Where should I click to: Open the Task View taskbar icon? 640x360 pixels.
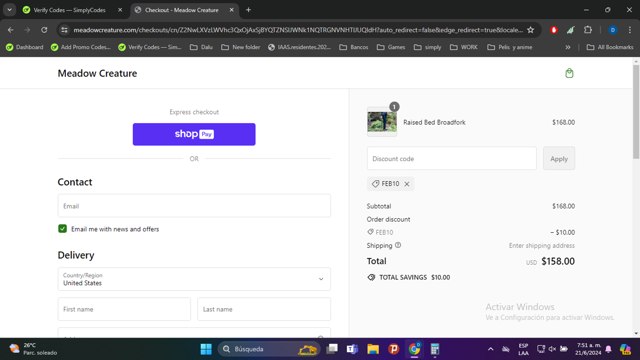[332, 349]
